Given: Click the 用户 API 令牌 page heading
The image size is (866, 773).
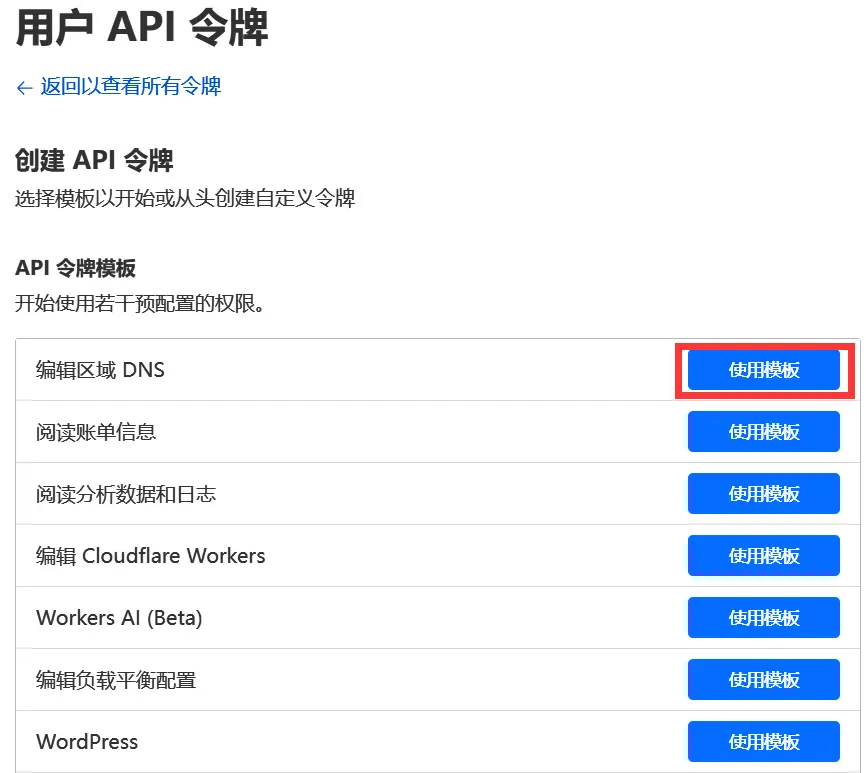Looking at the screenshot, I should (142, 27).
